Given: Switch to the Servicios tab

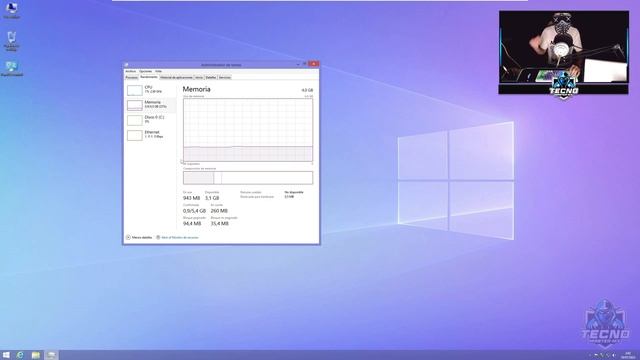Looking at the screenshot, I should [x=224, y=77].
